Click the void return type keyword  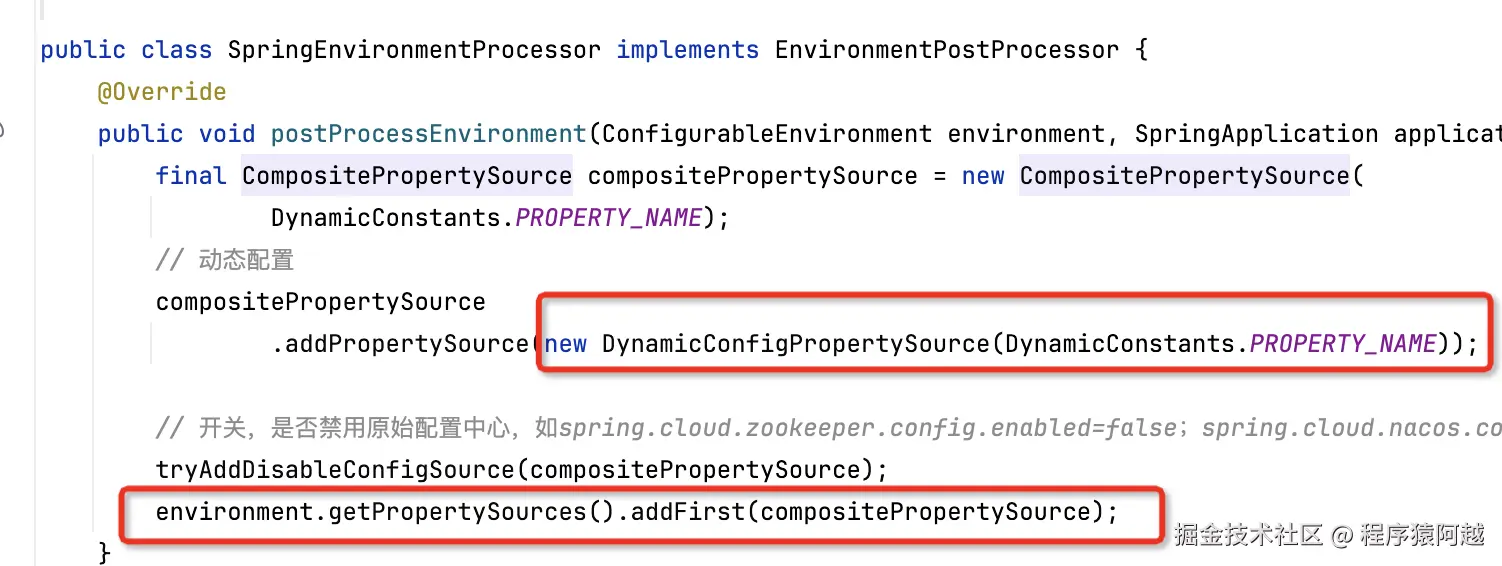[226, 134]
